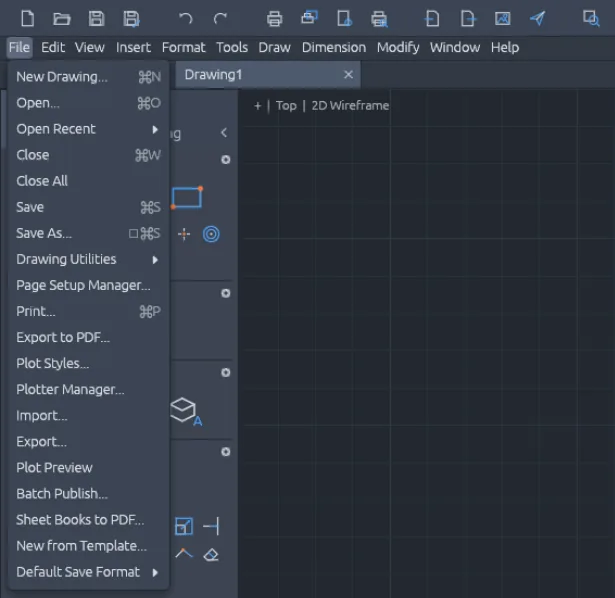Click the 3D box with letter A icon
The image size is (615, 598).
point(186,412)
